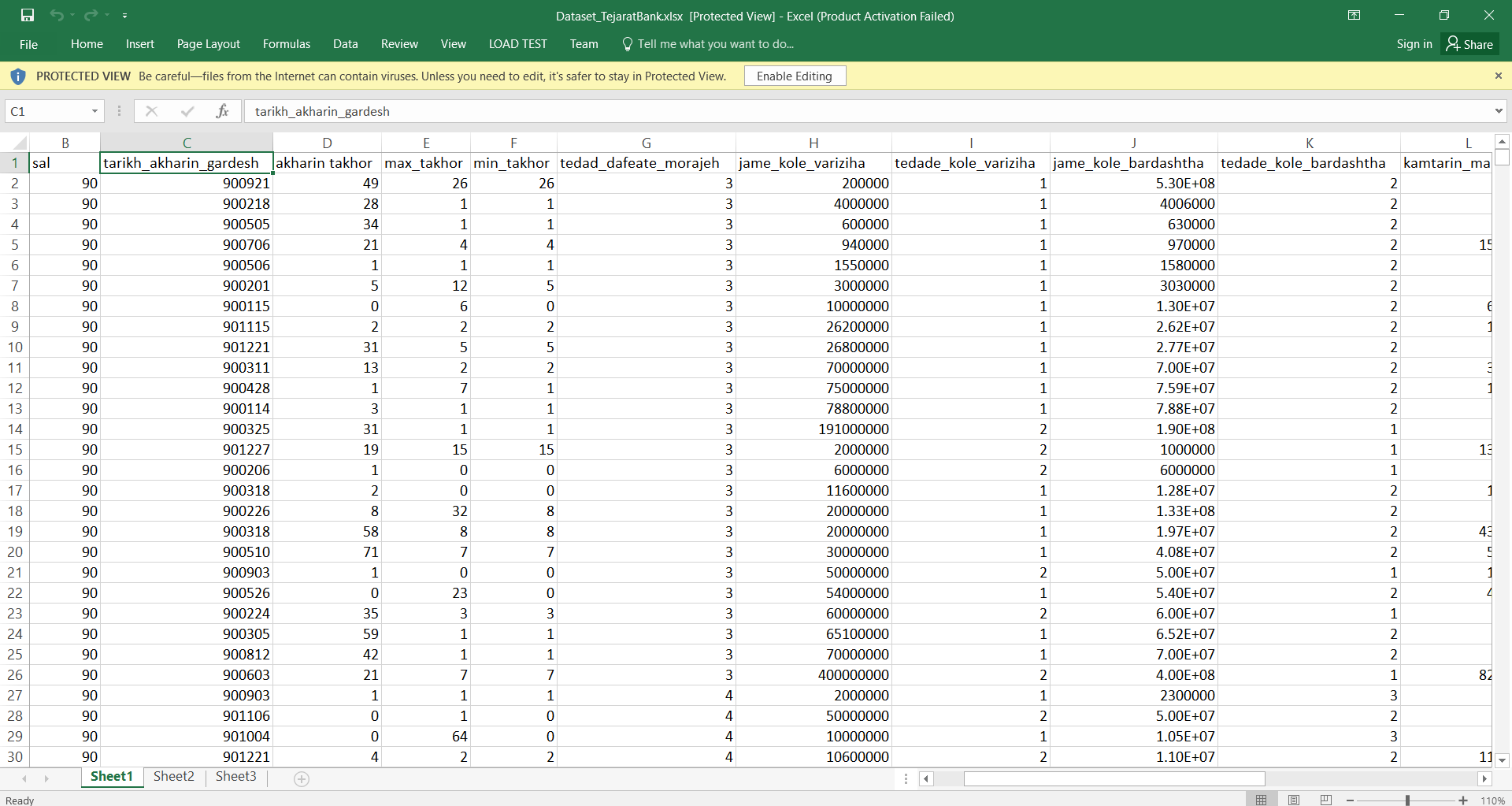Click the Undo arrow icon
The width and height of the screenshot is (1512, 806).
57,16
